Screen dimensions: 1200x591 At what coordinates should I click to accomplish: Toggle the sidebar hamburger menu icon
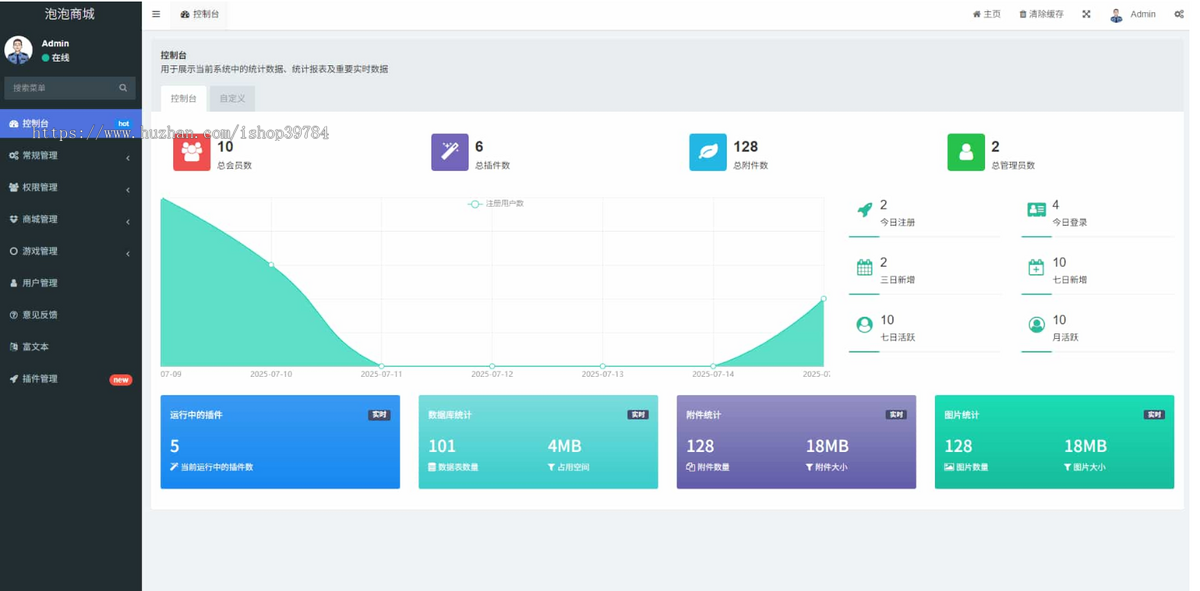[x=156, y=14]
